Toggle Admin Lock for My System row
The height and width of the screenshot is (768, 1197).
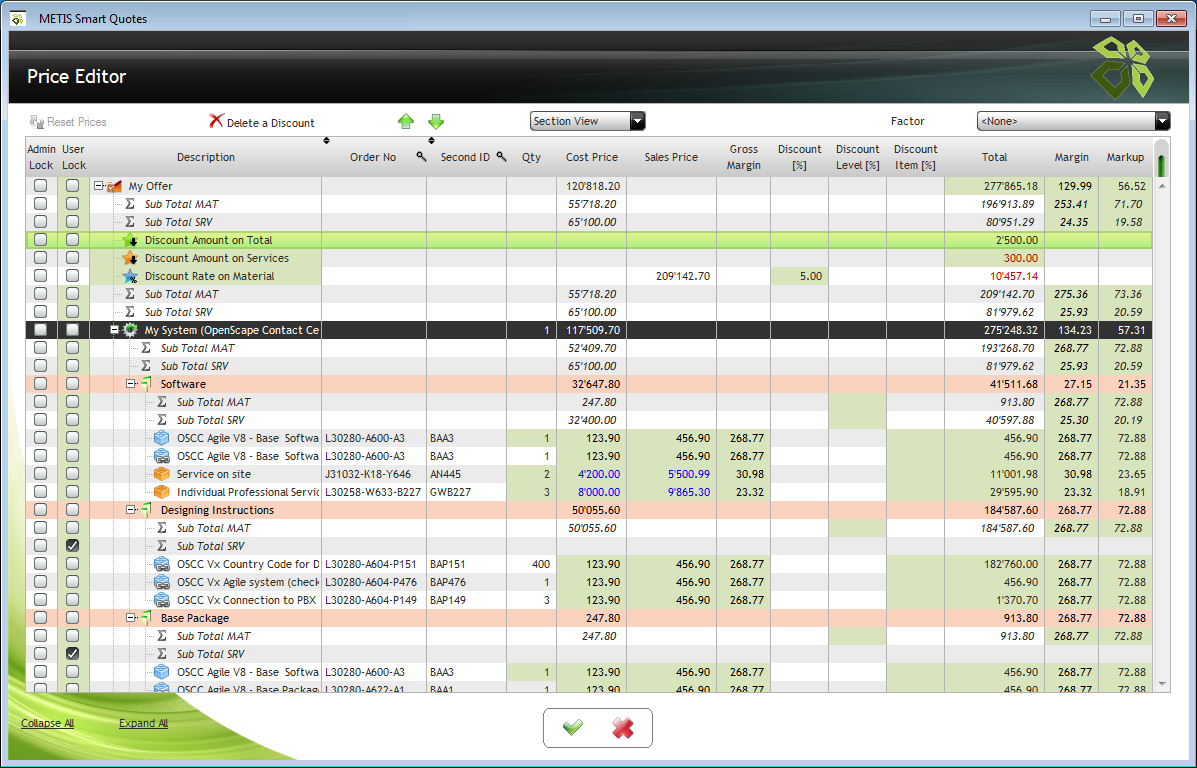coord(40,330)
